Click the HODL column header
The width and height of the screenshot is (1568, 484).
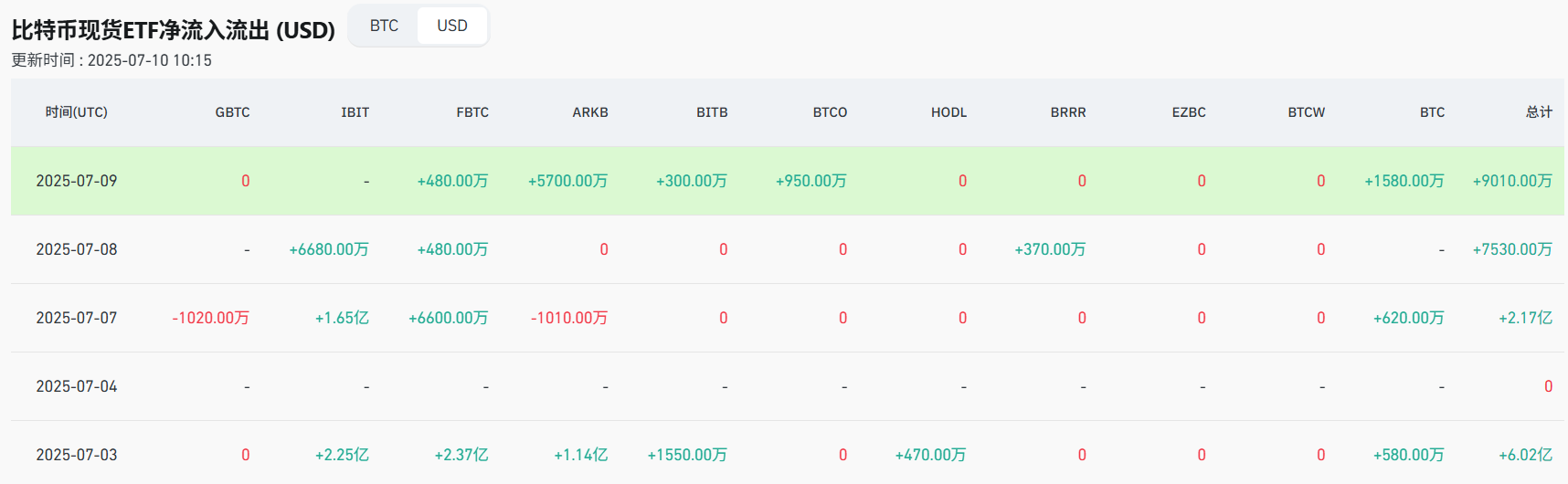(948, 112)
